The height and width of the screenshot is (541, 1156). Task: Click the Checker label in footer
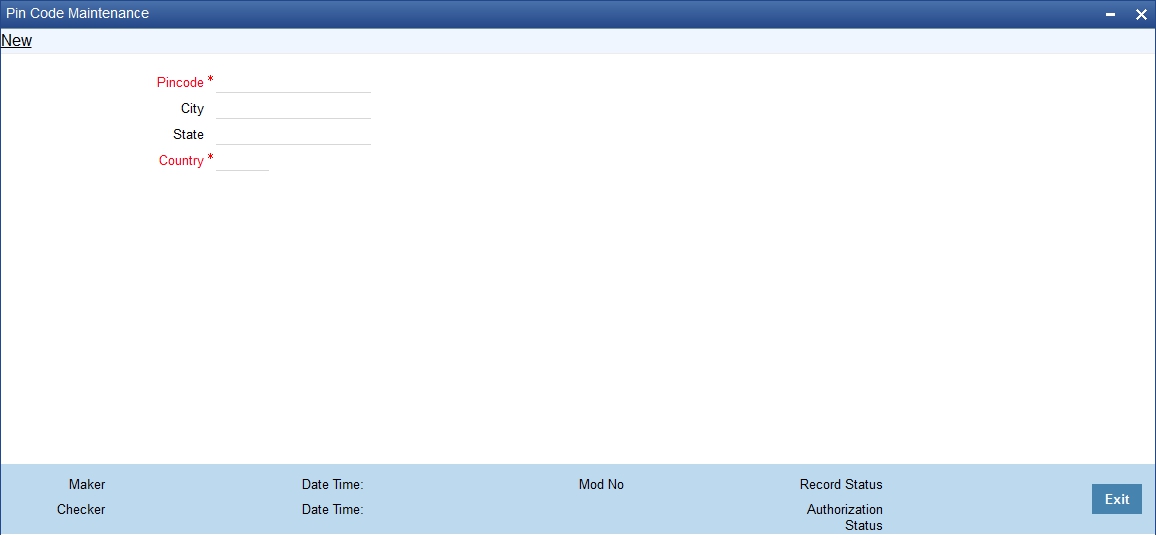tap(81, 509)
